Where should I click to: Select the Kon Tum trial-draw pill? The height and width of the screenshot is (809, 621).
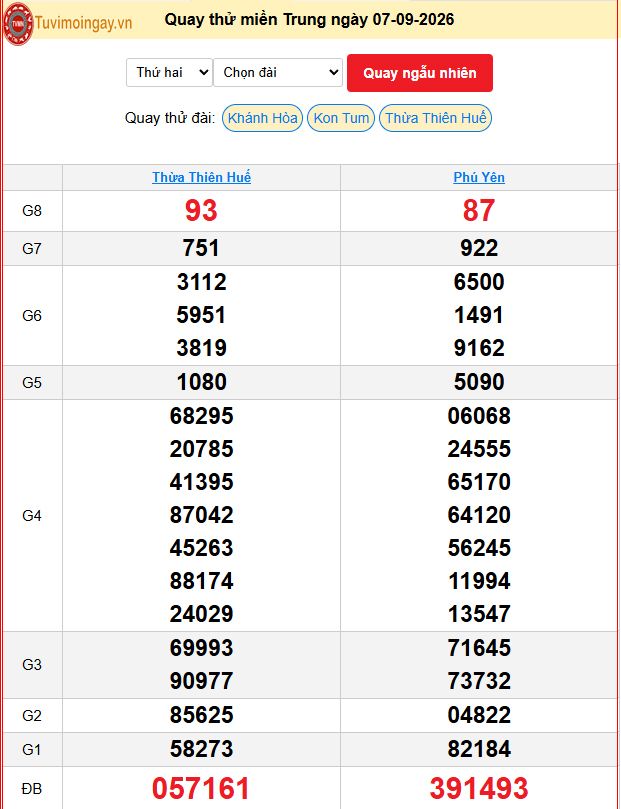(341, 118)
